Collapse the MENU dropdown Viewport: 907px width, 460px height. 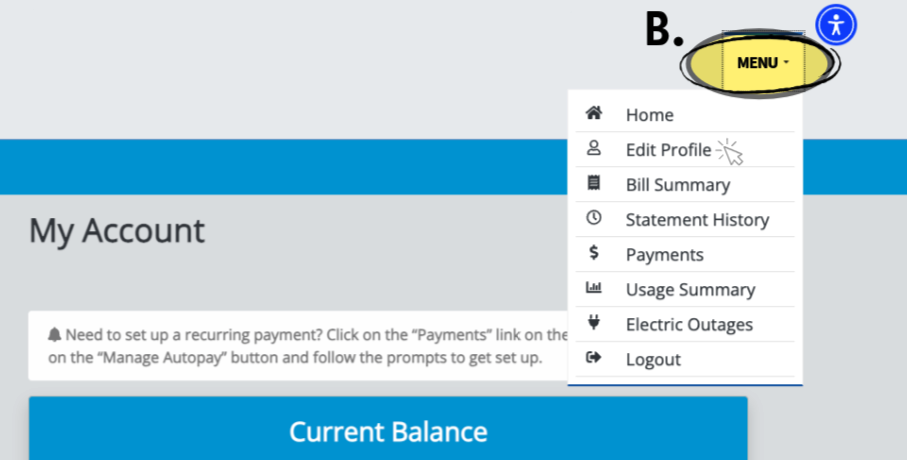(763, 63)
